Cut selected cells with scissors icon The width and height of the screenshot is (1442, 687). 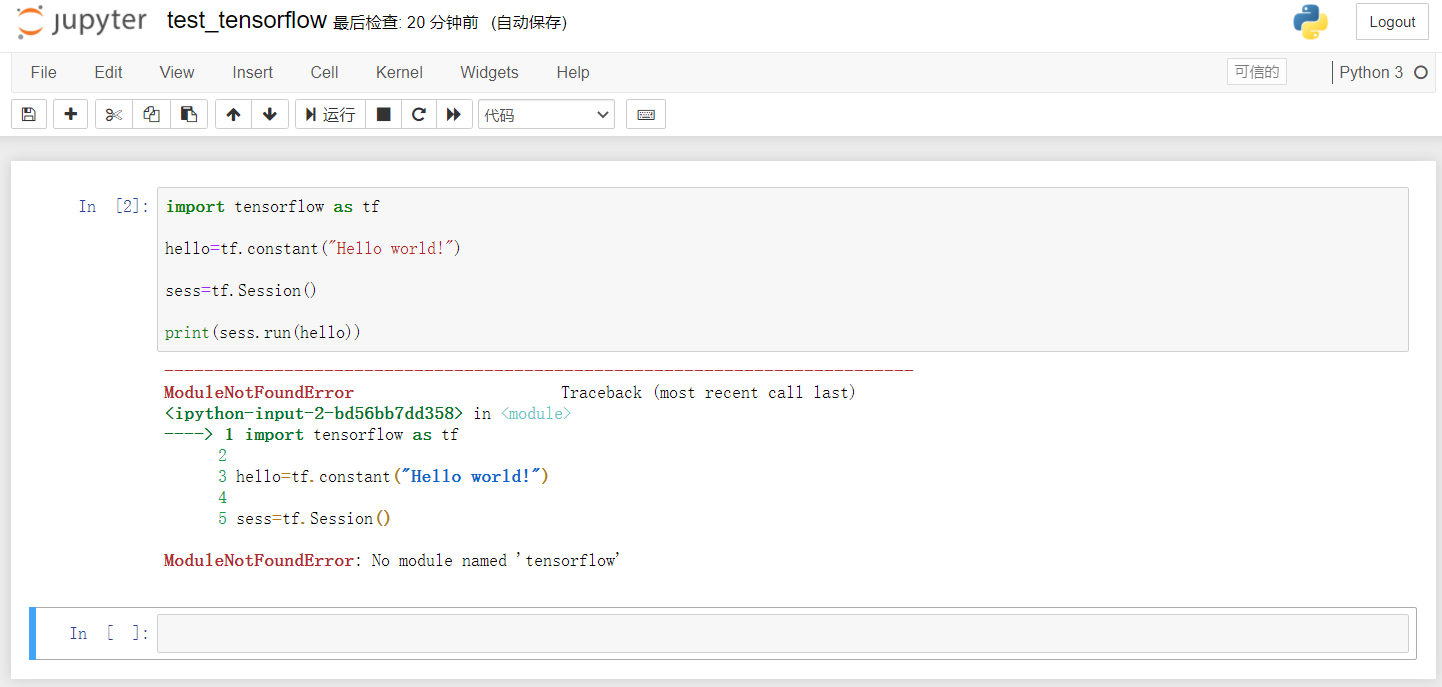click(x=113, y=114)
